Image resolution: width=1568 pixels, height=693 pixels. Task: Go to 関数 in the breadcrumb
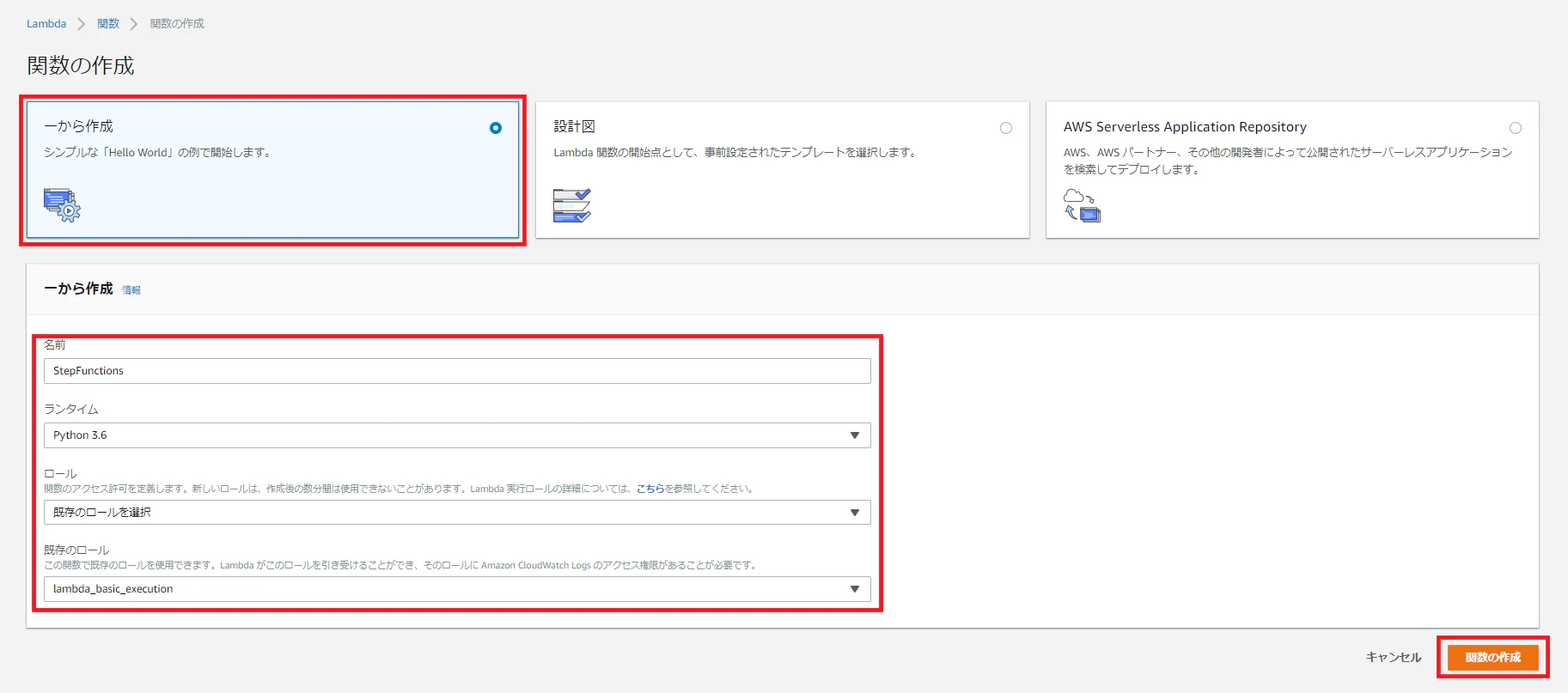pos(108,24)
